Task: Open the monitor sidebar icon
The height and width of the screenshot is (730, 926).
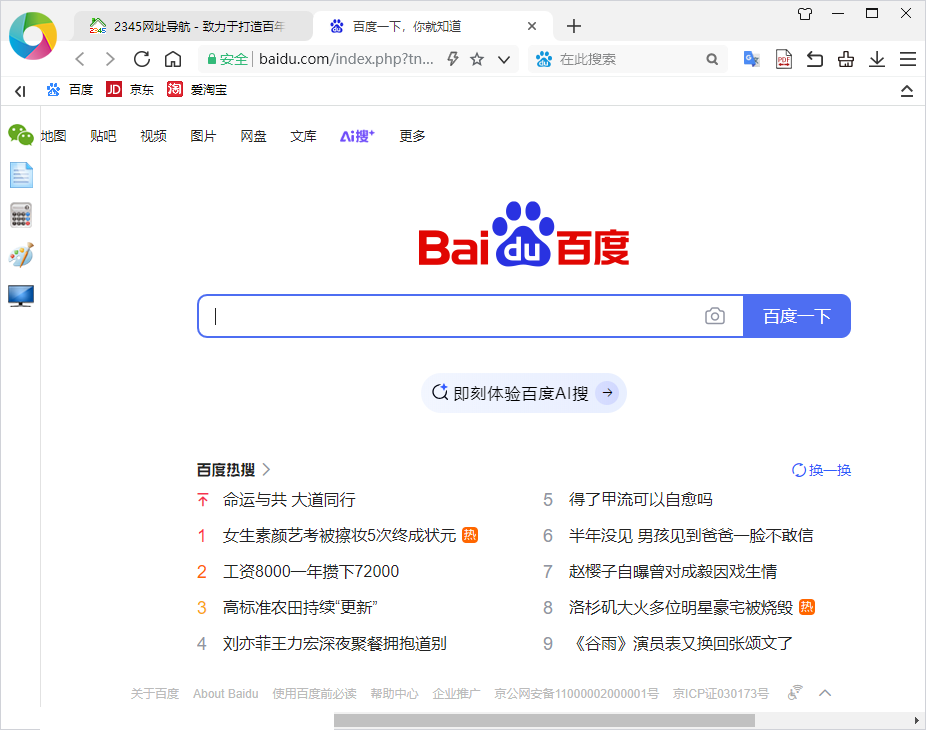Action: (x=21, y=295)
